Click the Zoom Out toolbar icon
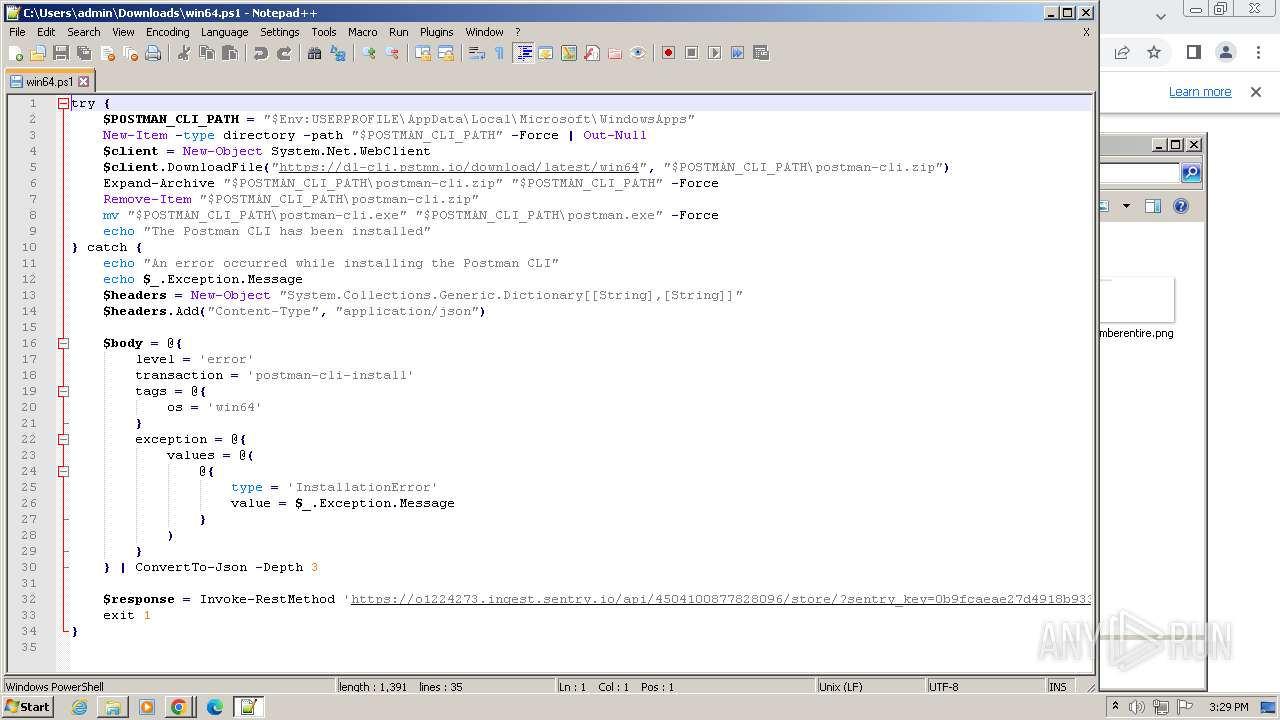The height and width of the screenshot is (720, 1280). point(392,53)
